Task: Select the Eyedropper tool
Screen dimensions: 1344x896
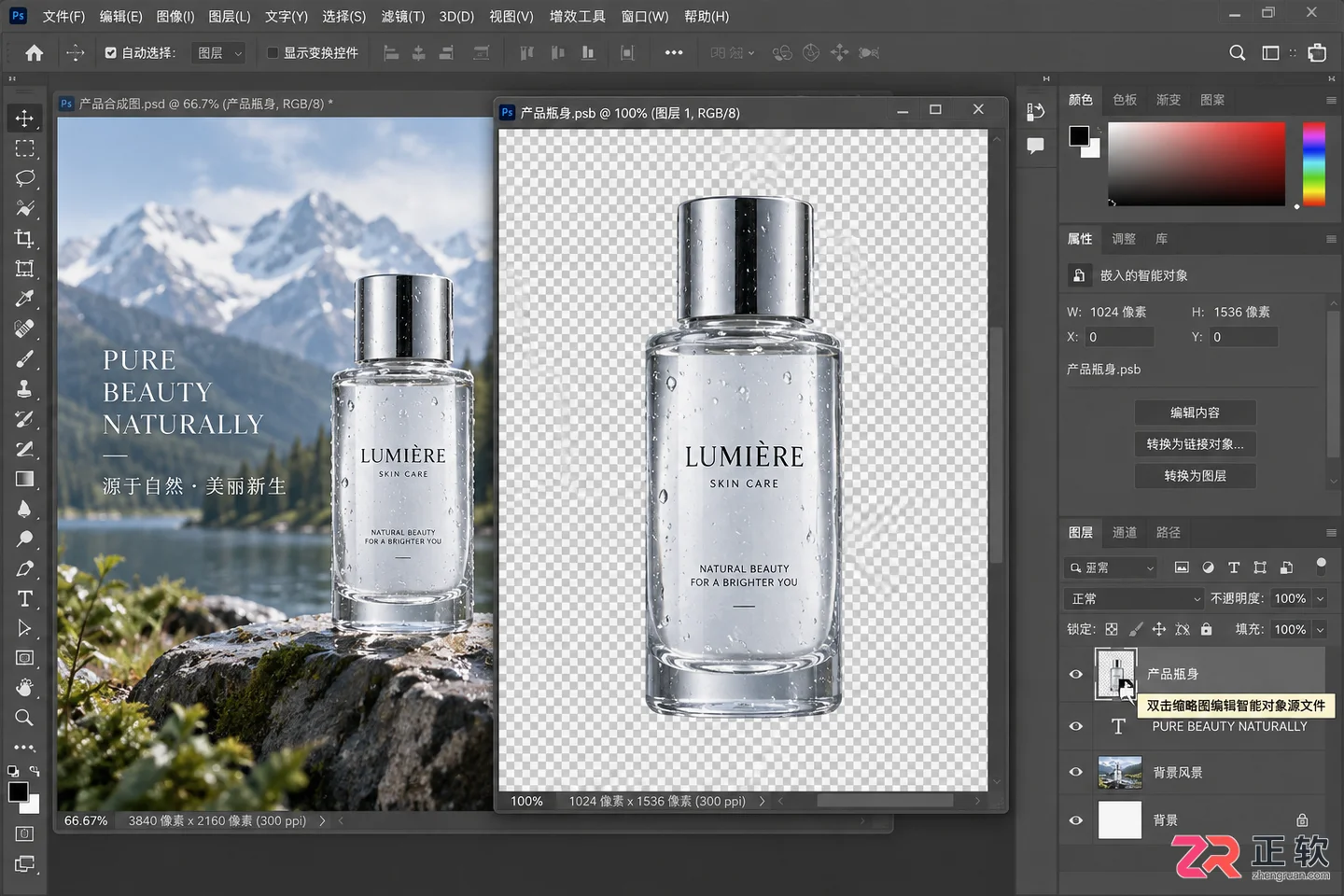Action: point(24,299)
